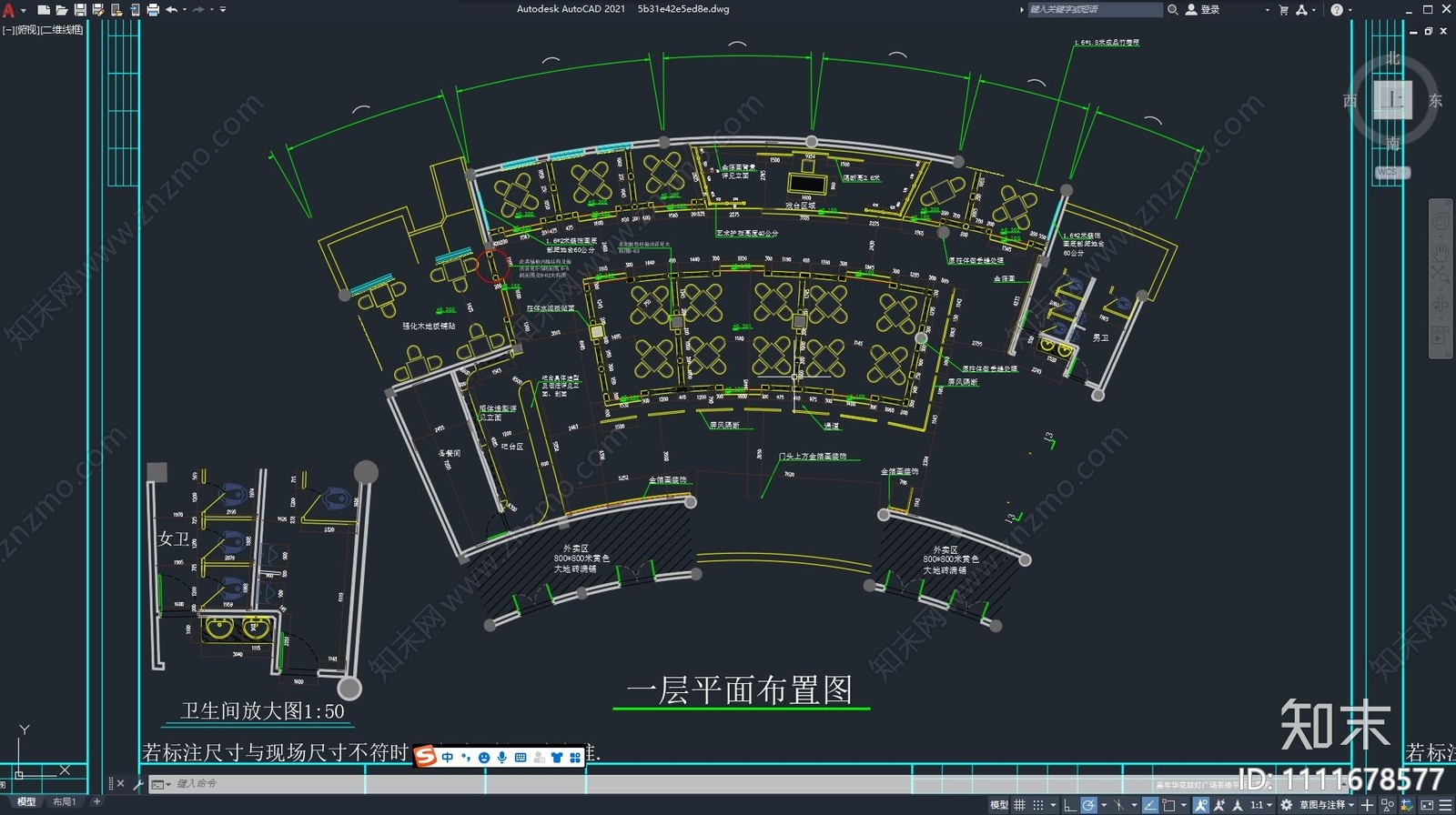
Task: Click the Save icon in quick access
Action: pos(80,10)
